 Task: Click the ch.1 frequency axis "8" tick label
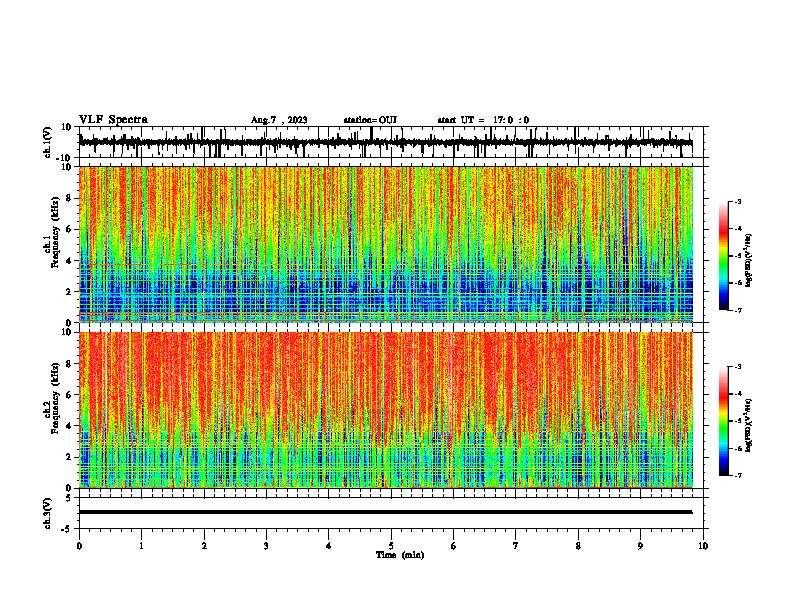[69, 198]
